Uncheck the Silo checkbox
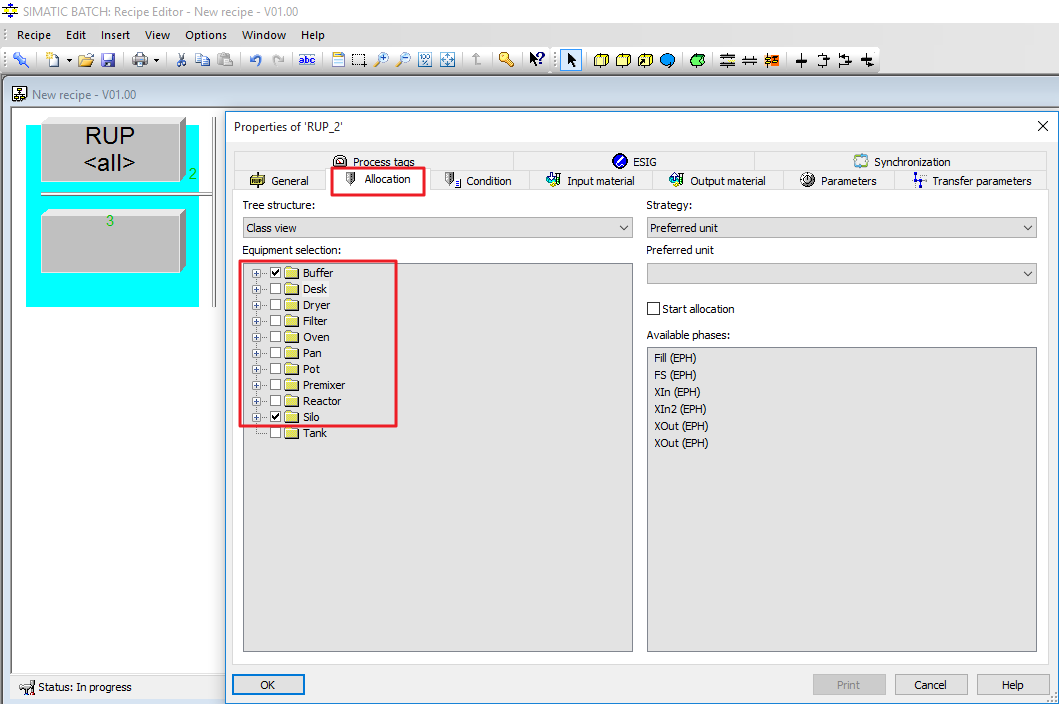The width and height of the screenshot is (1059, 704). tap(276, 417)
